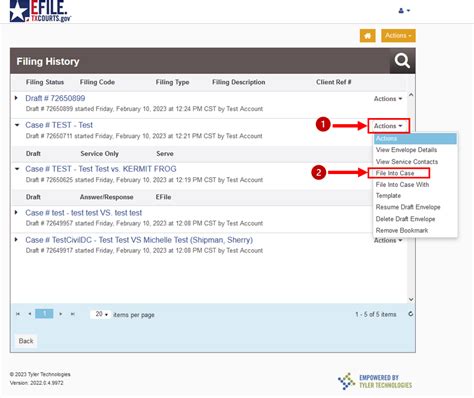This screenshot has height=398, width=474.
Task: Open the user account menu icon
Action: (404, 11)
